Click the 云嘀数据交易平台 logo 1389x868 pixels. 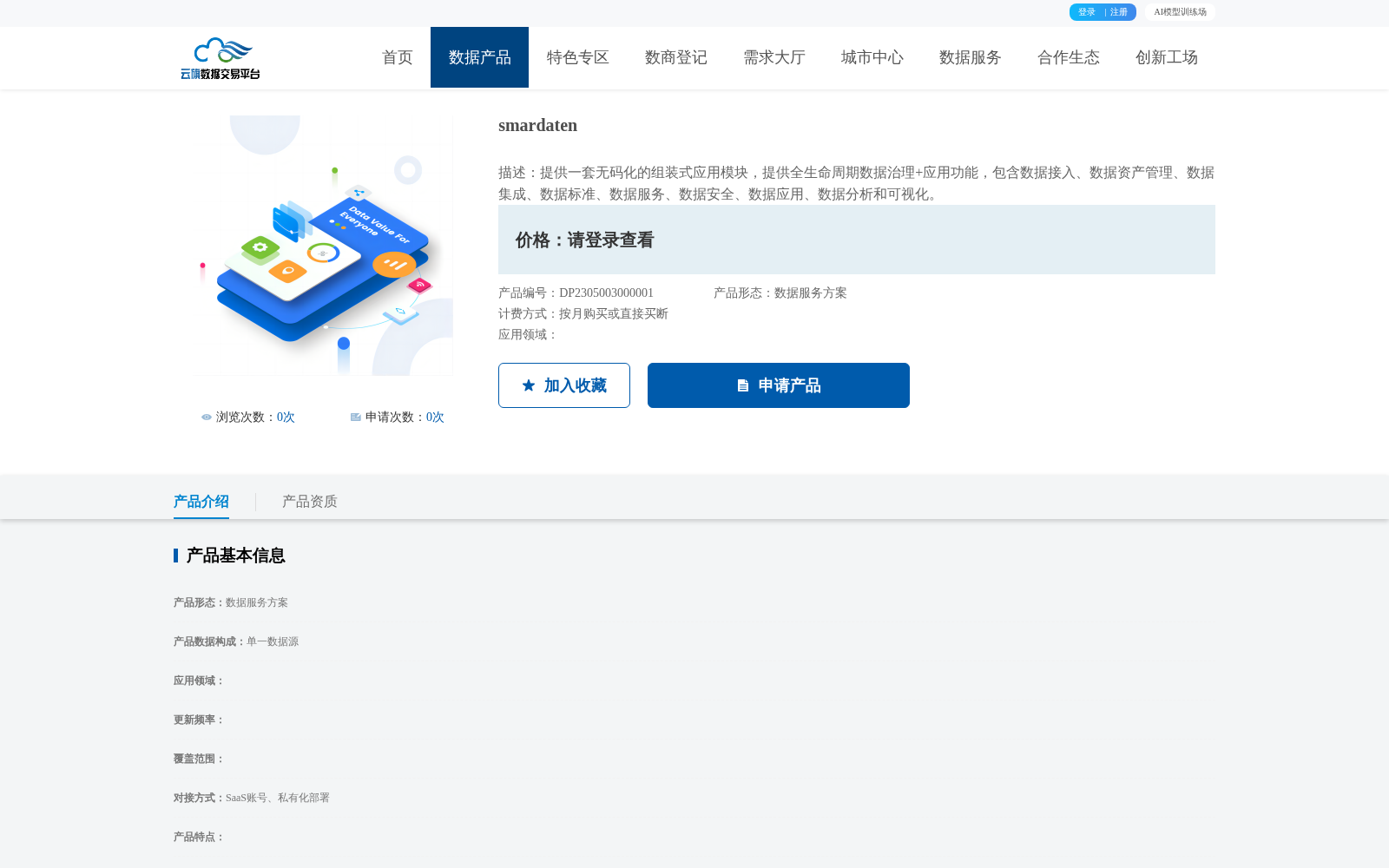pyautogui.click(x=221, y=58)
